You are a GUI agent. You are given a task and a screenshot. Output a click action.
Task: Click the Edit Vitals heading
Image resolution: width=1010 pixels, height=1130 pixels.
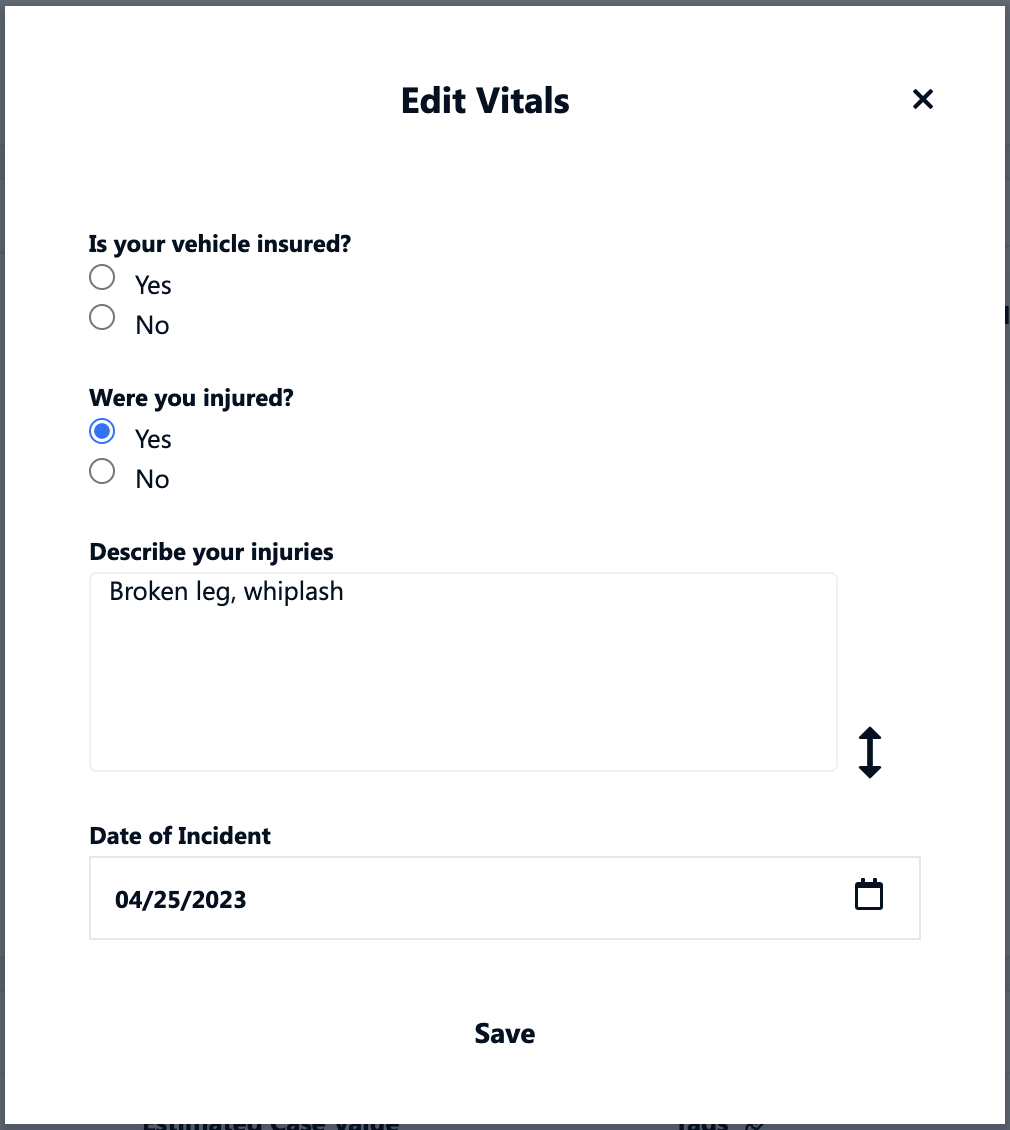(x=485, y=101)
